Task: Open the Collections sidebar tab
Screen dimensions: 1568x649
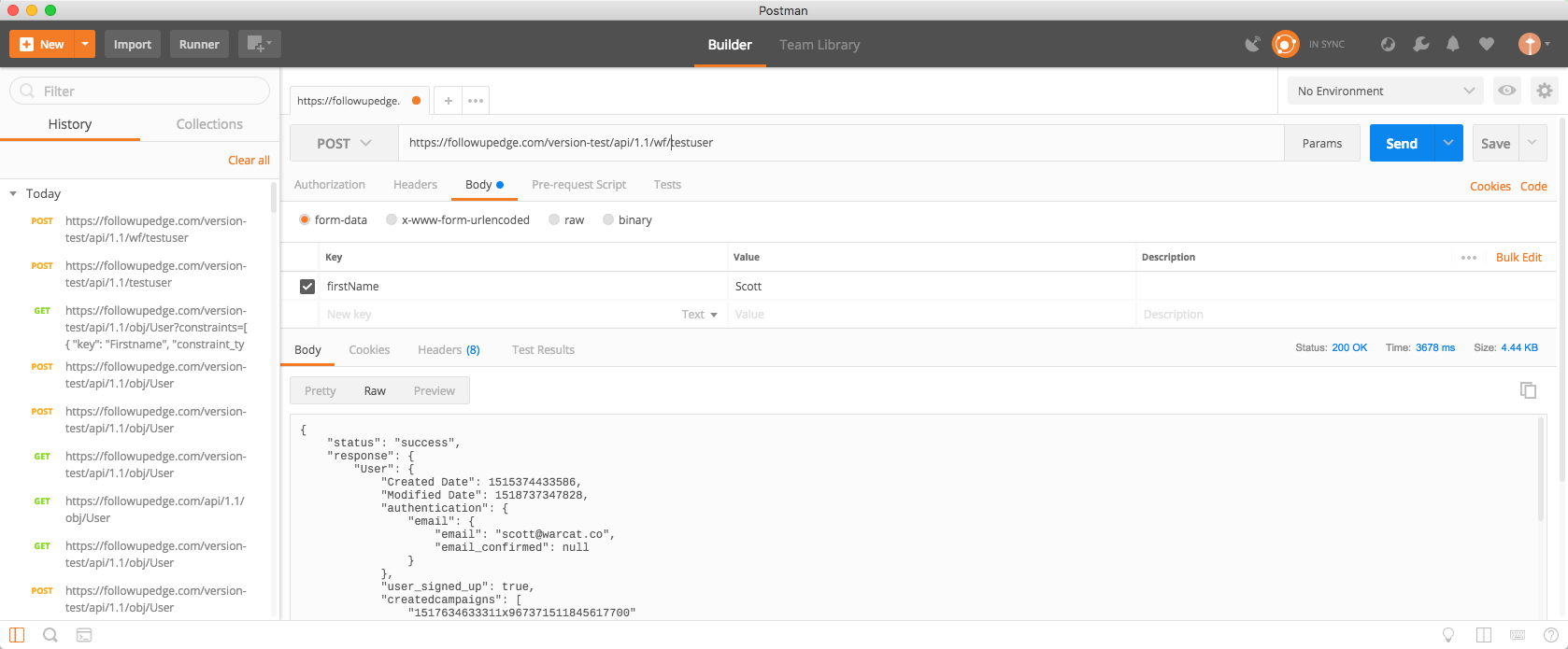Action: click(x=209, y=124)
